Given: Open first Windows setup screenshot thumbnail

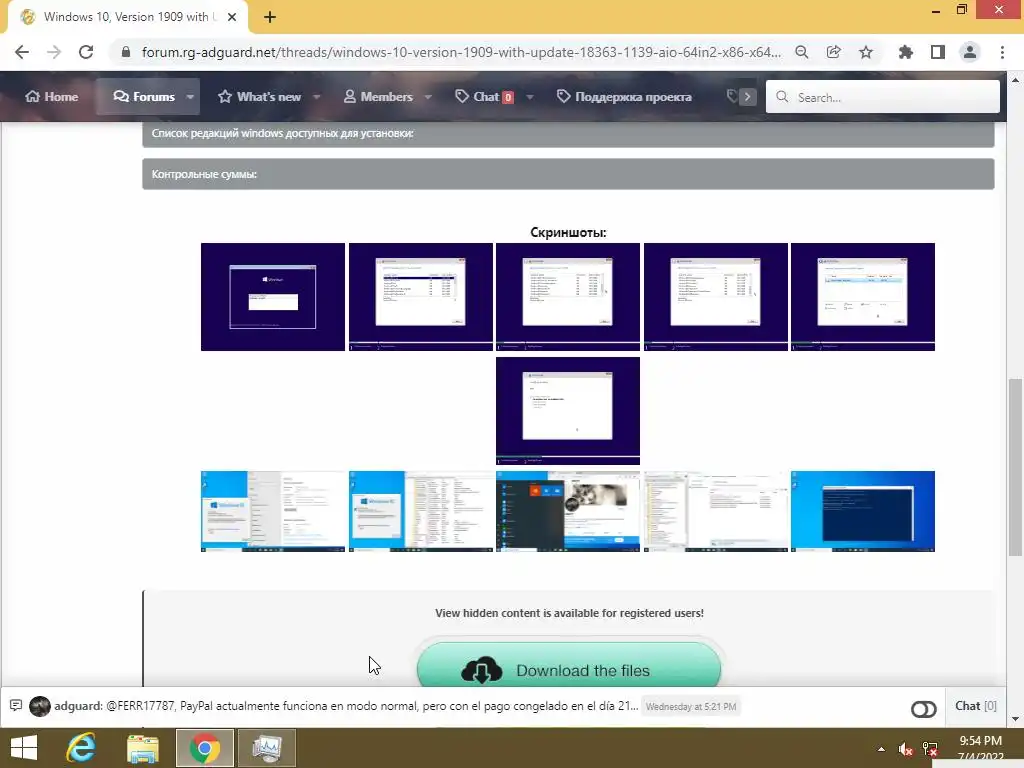Looking at the screenshot, I should click(x=273, y=297).
